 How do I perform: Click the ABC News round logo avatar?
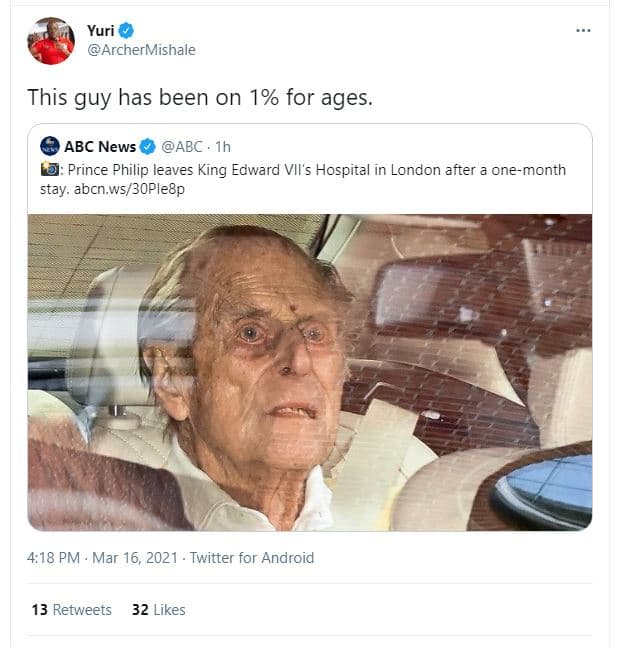[48, 148]
